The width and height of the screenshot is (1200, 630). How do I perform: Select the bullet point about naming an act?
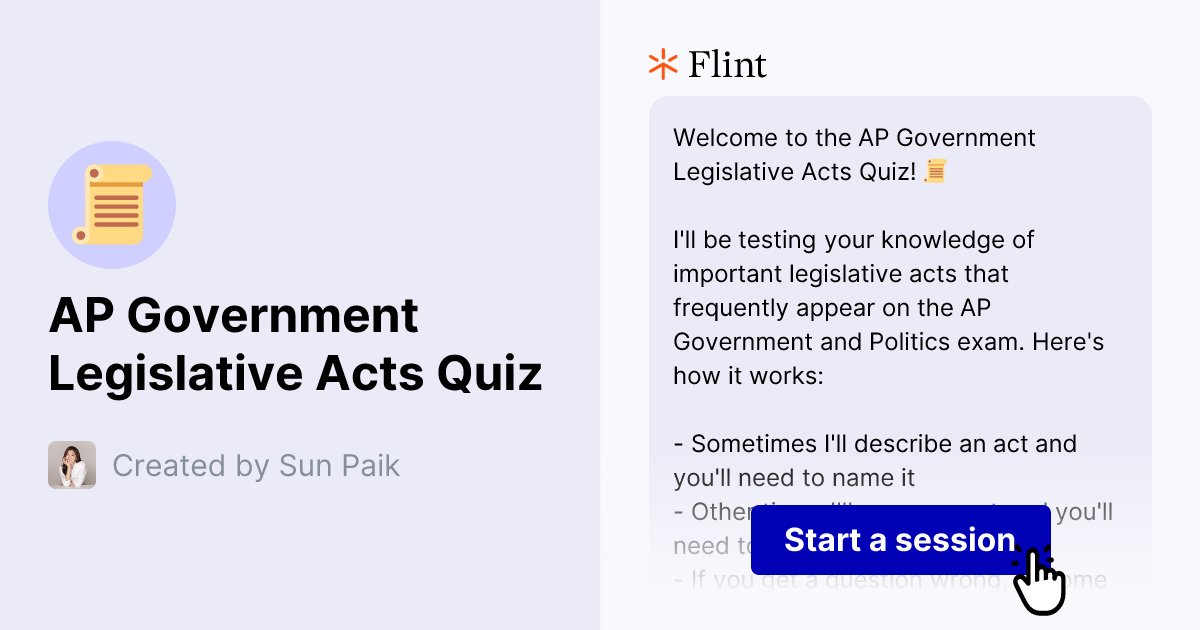click(876, 460)
